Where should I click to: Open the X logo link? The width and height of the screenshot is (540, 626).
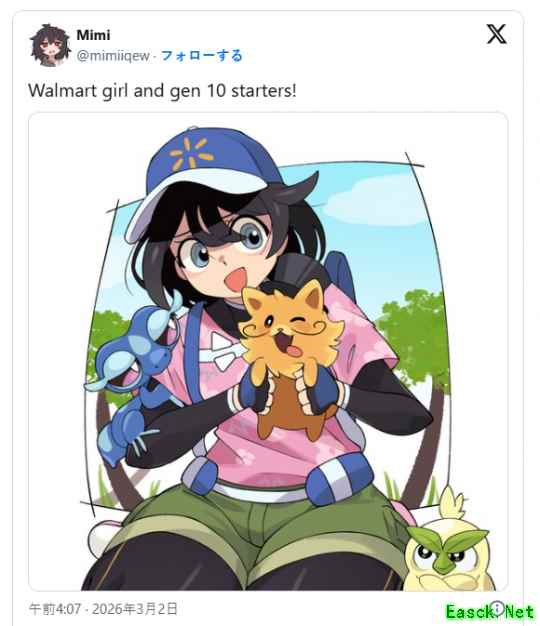[496, 34]
